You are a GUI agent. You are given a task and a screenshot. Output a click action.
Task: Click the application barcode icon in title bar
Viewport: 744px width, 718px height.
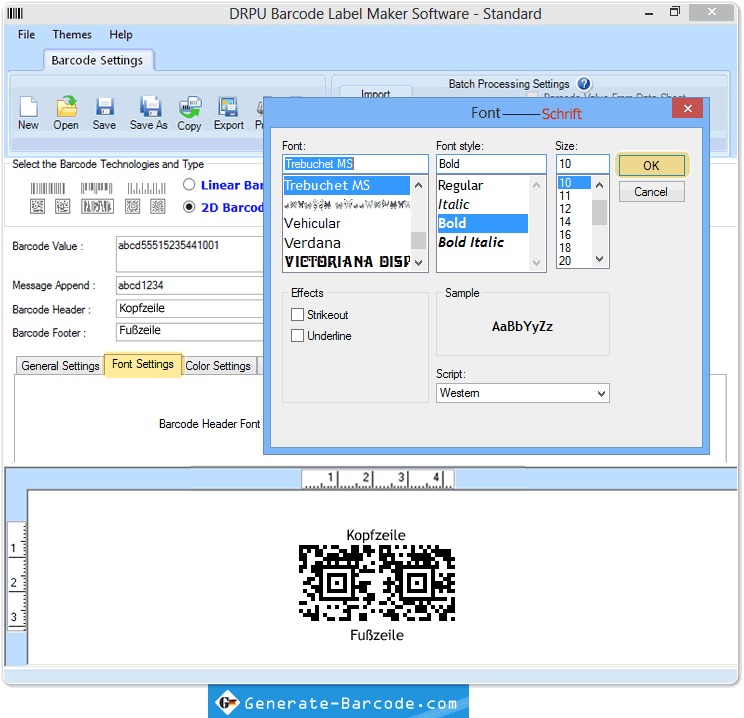(15, 13)
